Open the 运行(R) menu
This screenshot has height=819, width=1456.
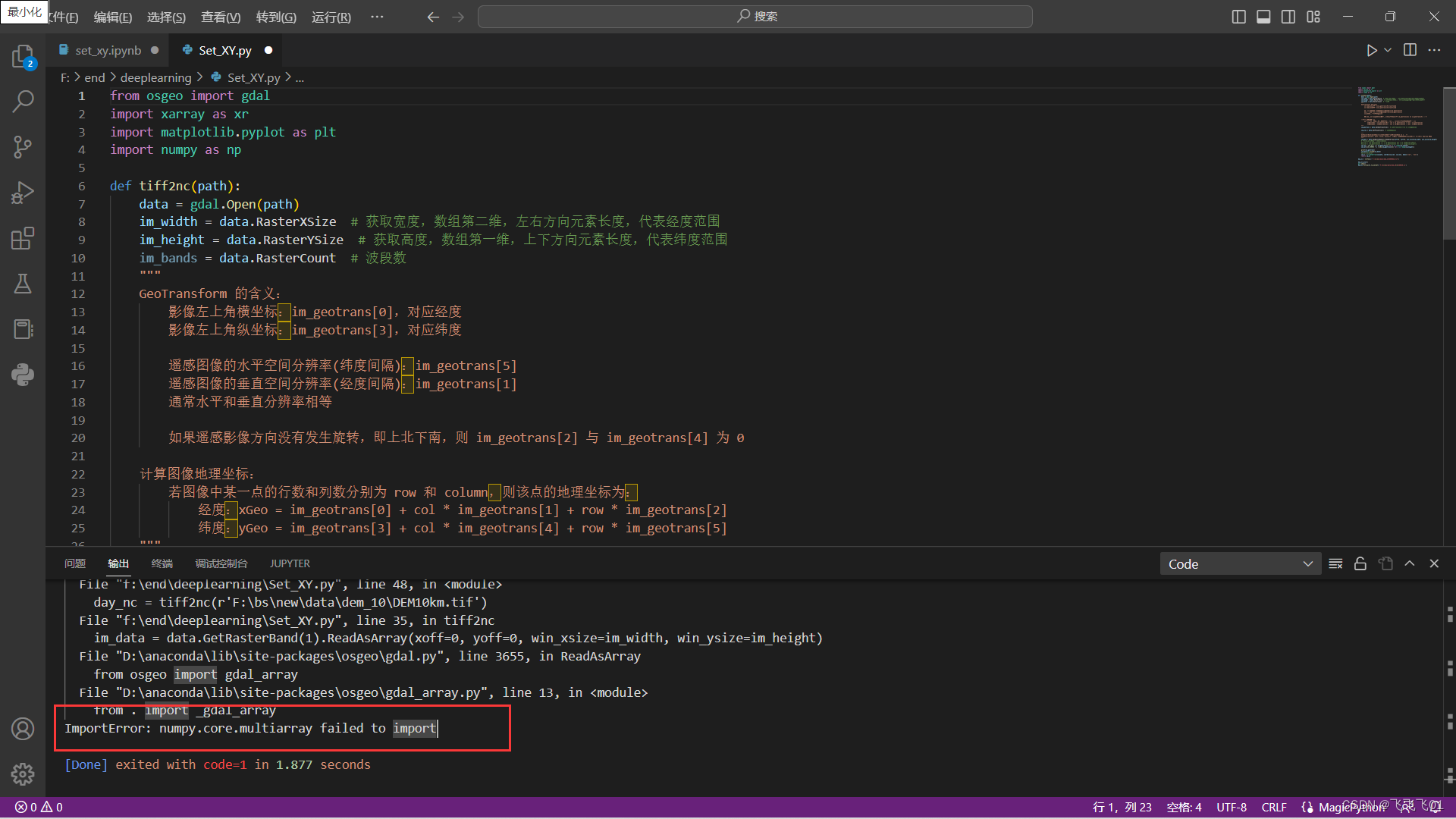click(331, 17)
